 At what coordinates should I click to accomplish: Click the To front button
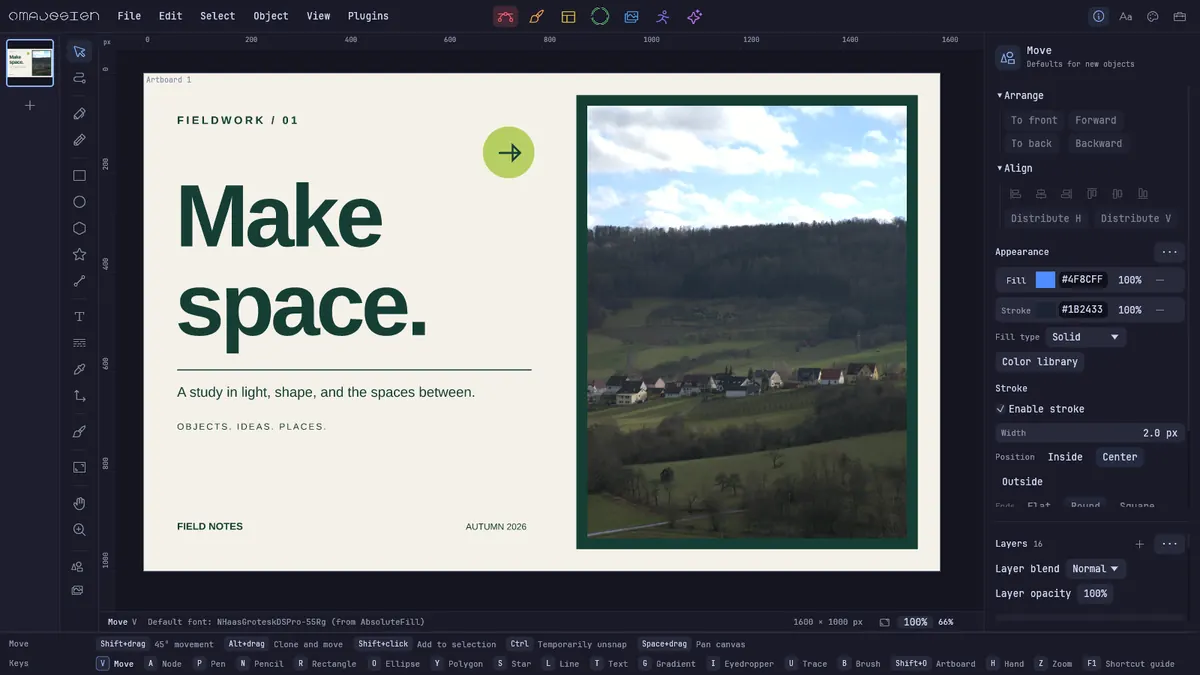click(1034, 120)
